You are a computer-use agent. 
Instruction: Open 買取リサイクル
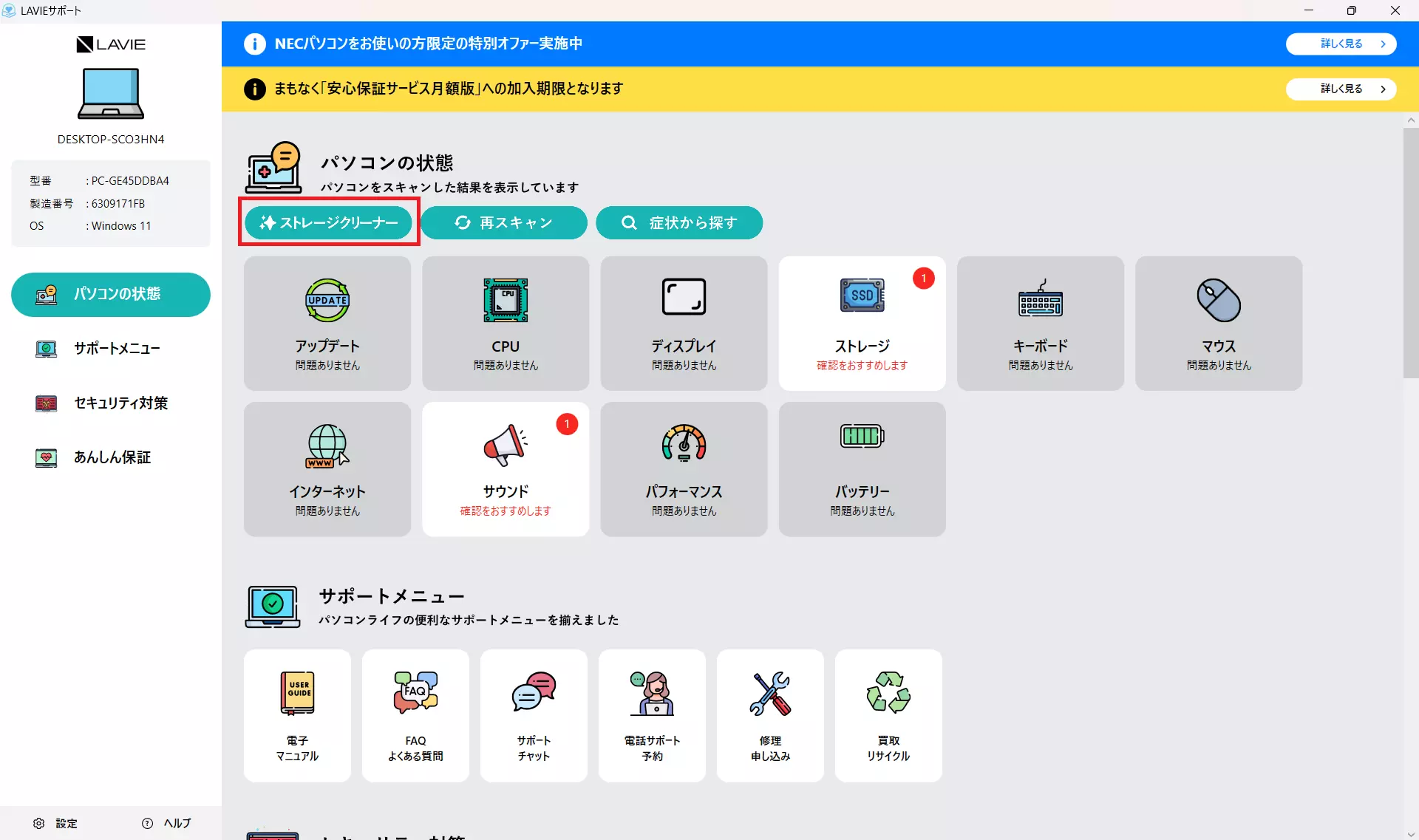[888, 715]
